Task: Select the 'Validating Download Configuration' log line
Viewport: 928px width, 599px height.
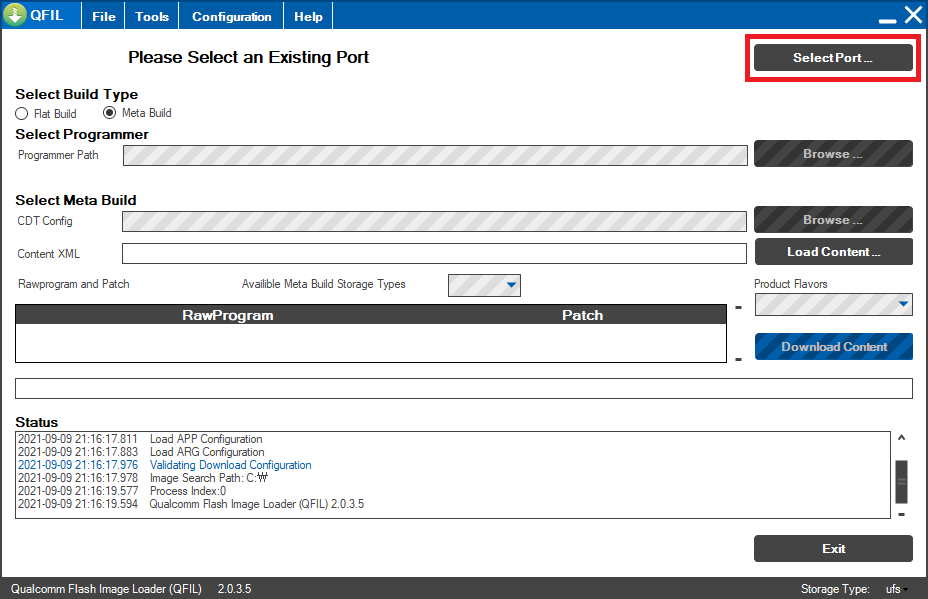Action: point(165,465)
